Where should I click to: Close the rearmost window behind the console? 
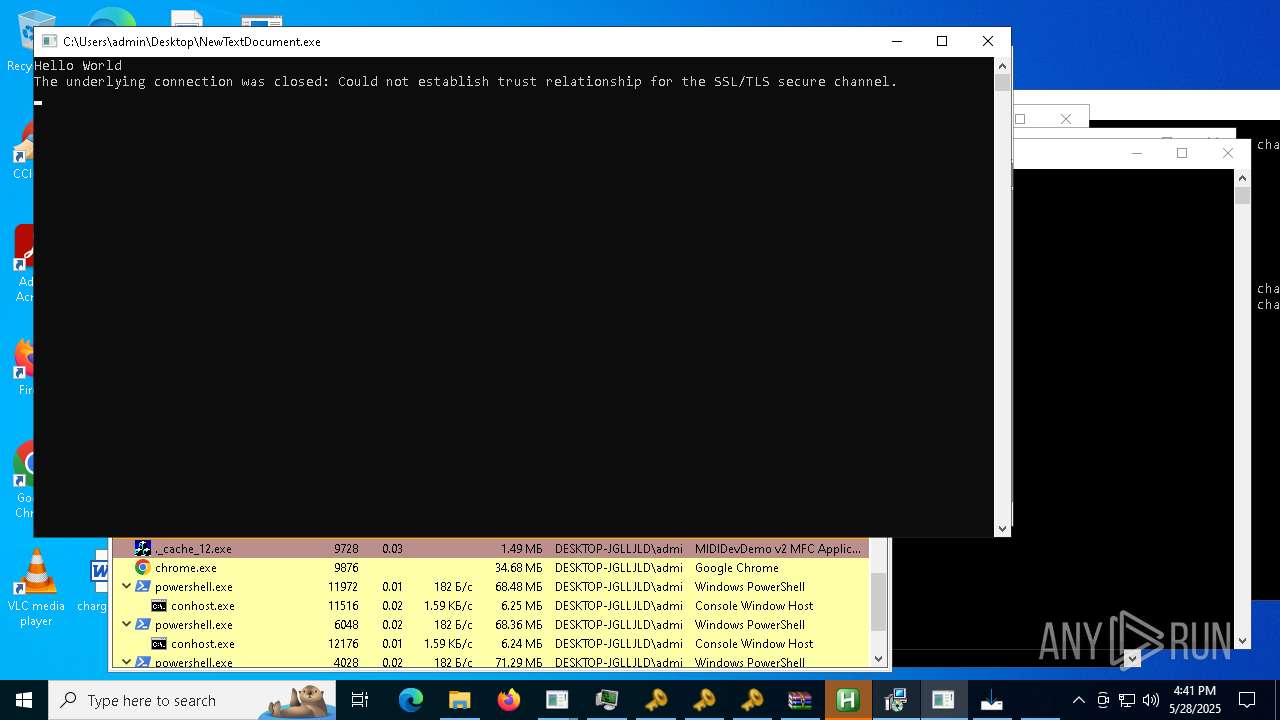pyautogui.click(x=1066, y=118)
